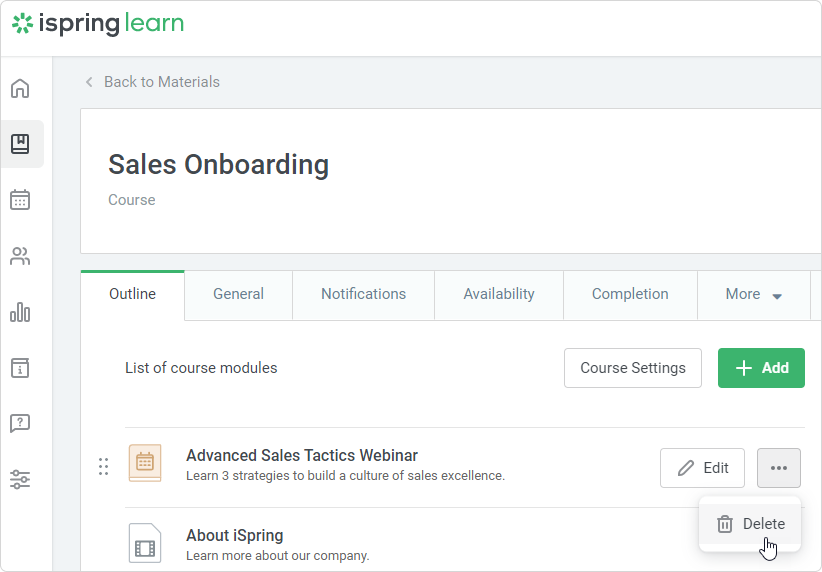This screenshot has width=822, height=572.
Task: Click Edit for Advanced Sales Tactics Webinar
Action: [x=702, y=468]
